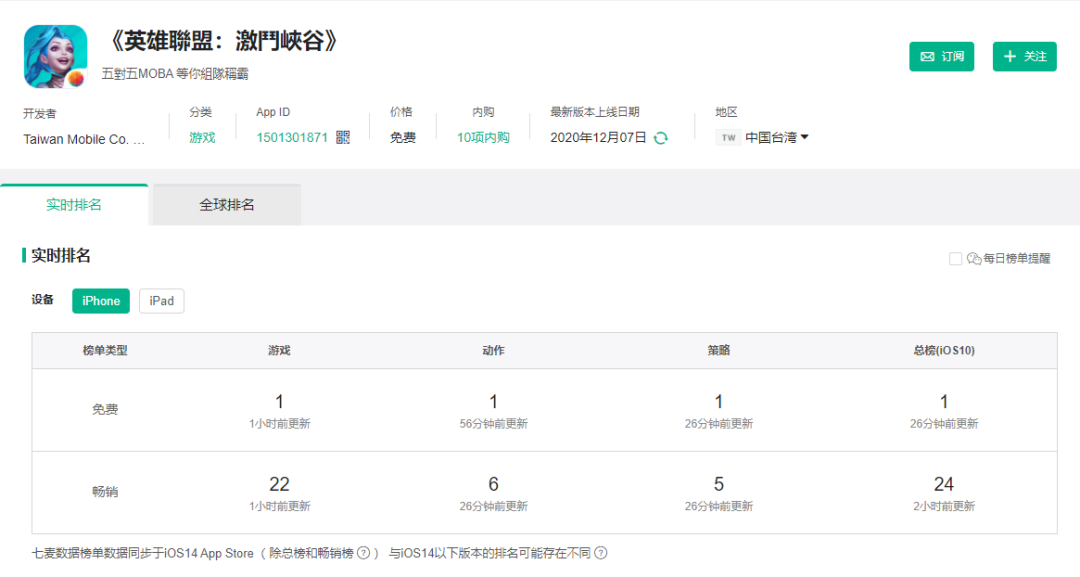Open the 10项内购 in-app purchases link

(x=483, y=138)
